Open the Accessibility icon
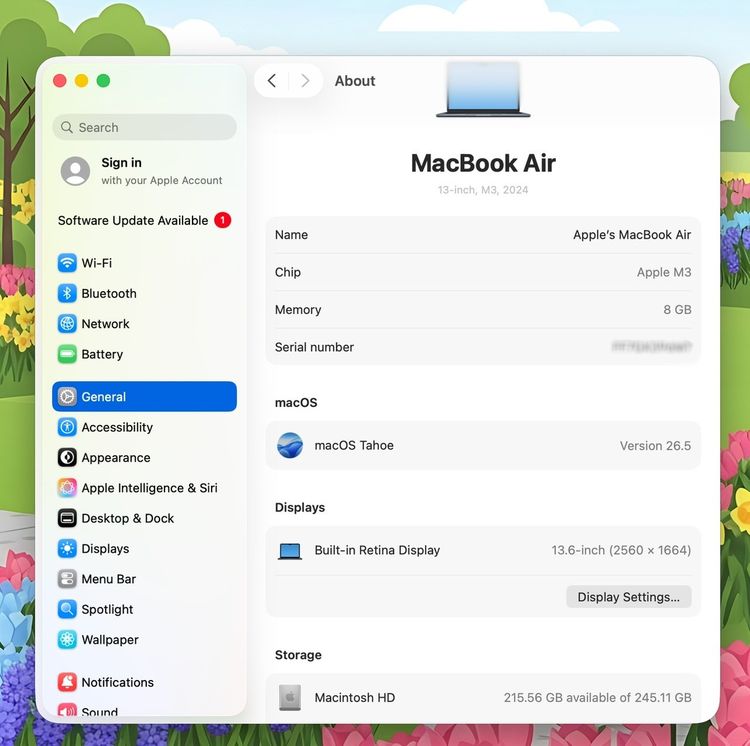Image resolution: width=750 pixels, height=746 pixels. 67,427
